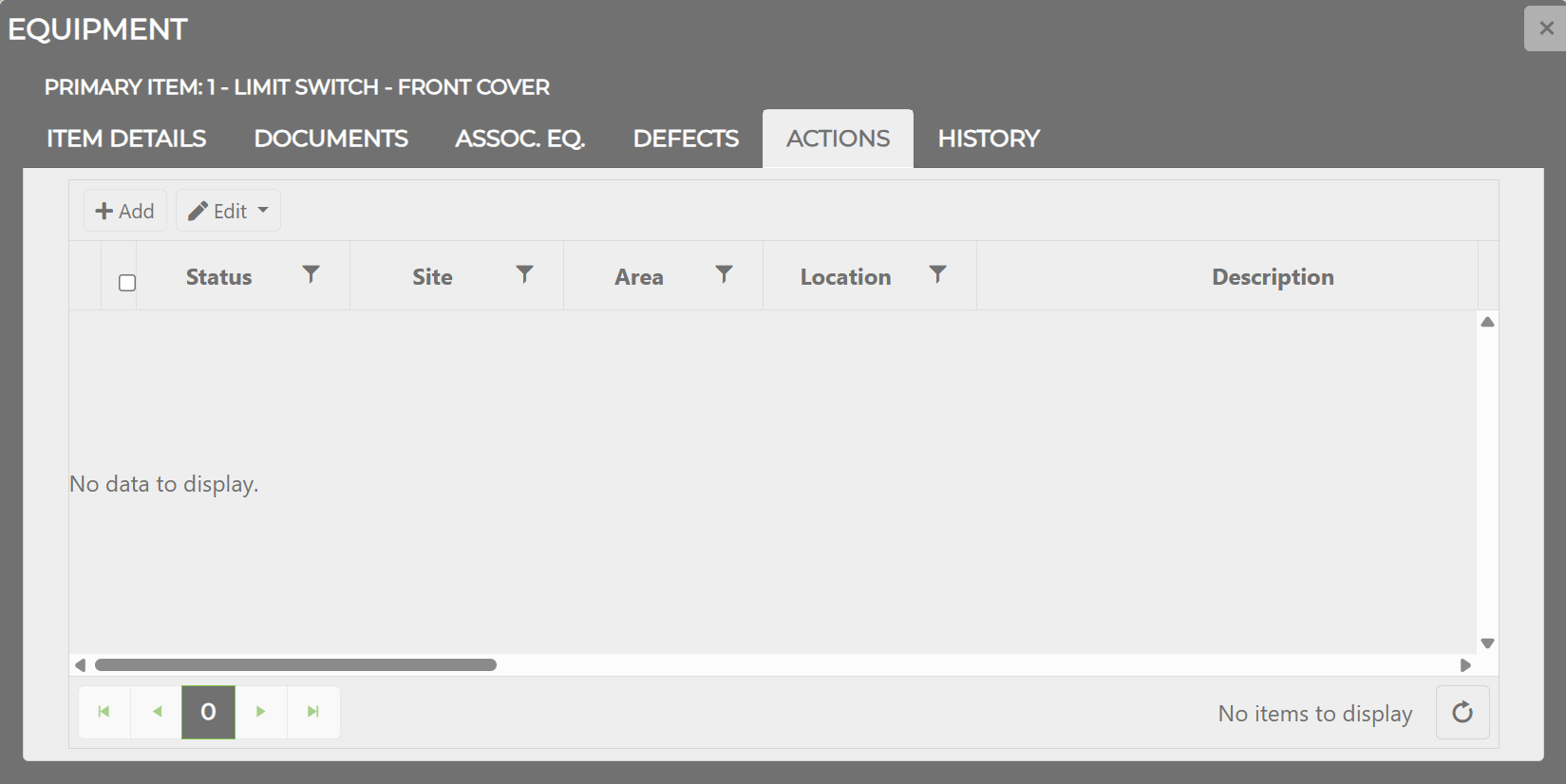Click the horizontal scrollbar left arrow
This screenshot has height=784, width=1566.
click(x=81, y=664)
